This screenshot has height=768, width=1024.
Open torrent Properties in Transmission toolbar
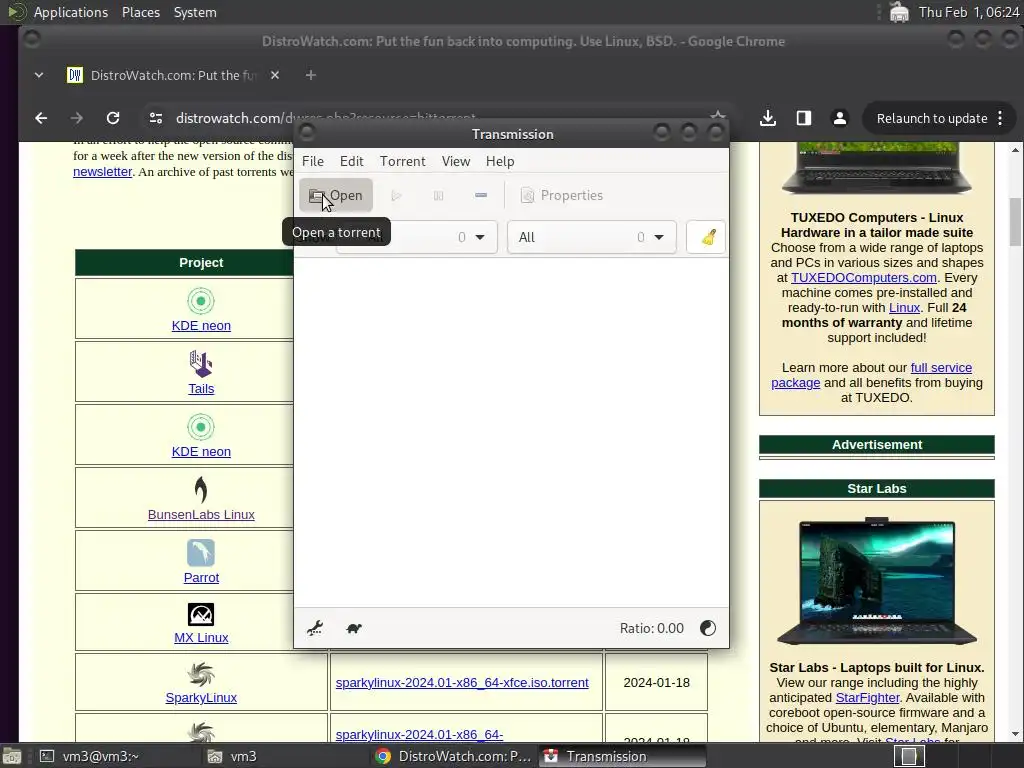(562, 195)
